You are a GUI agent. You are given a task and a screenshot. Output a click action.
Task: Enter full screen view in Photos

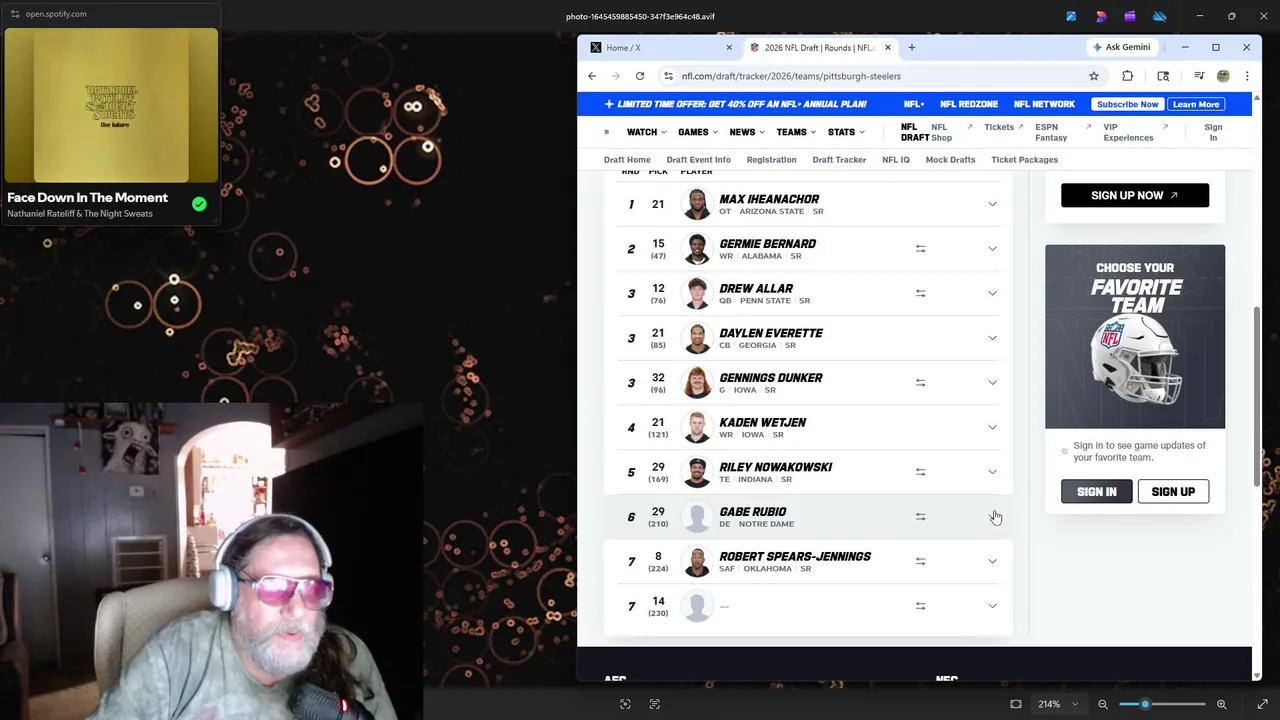(1262, 704)
